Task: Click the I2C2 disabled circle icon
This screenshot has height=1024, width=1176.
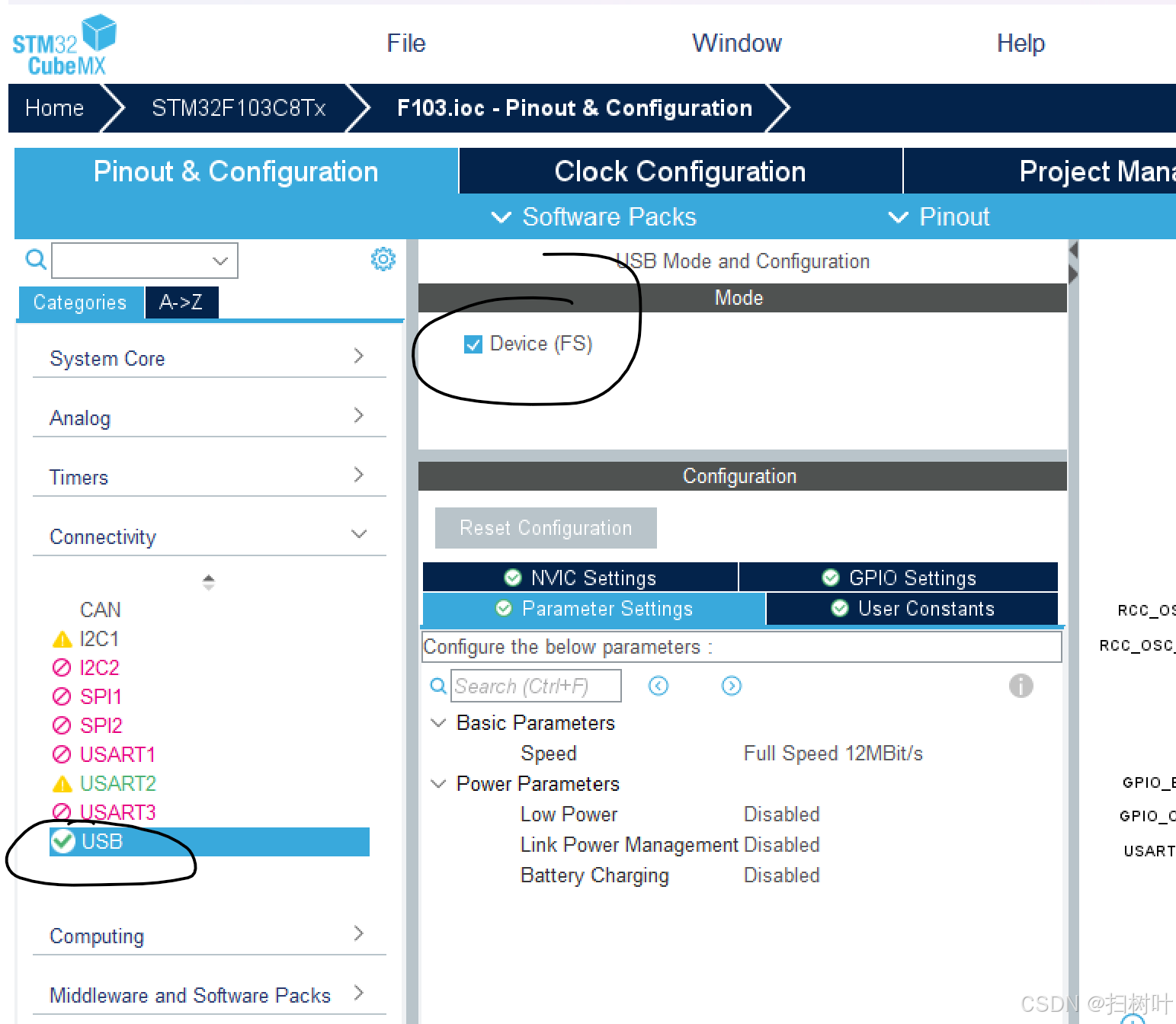Action: tap(62, 668)
